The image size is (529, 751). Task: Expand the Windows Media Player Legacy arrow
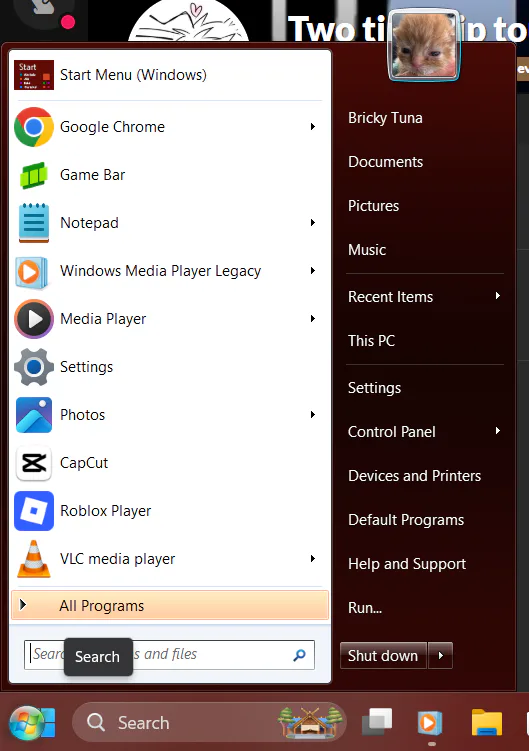[x=313, y=271]
